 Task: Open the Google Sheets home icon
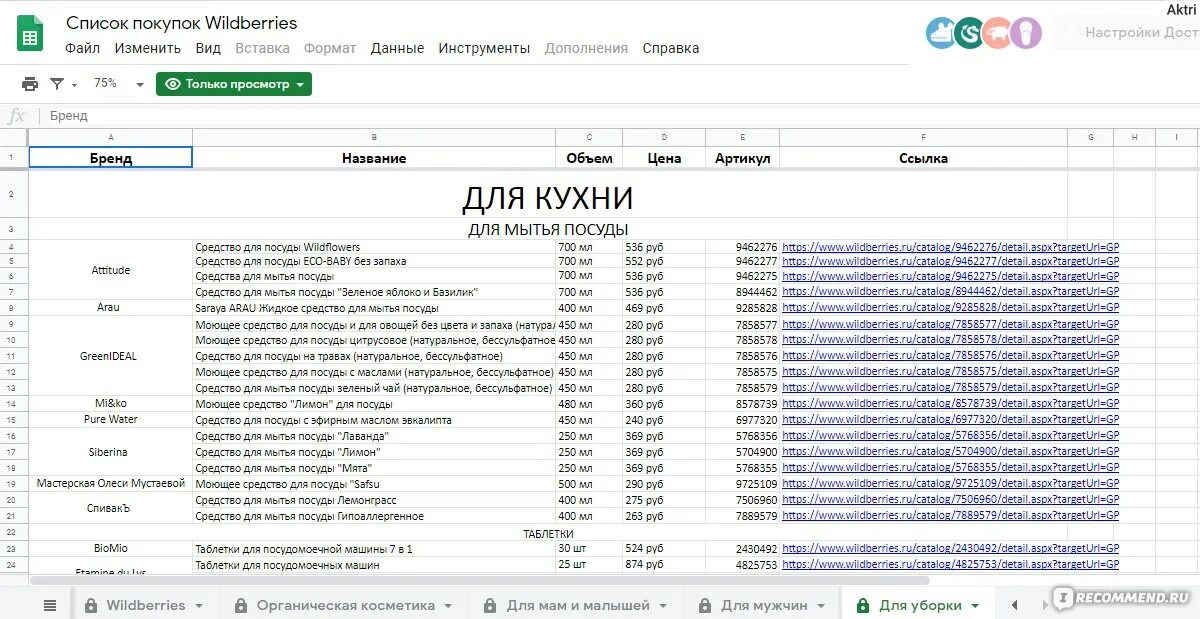click(29, 35)
